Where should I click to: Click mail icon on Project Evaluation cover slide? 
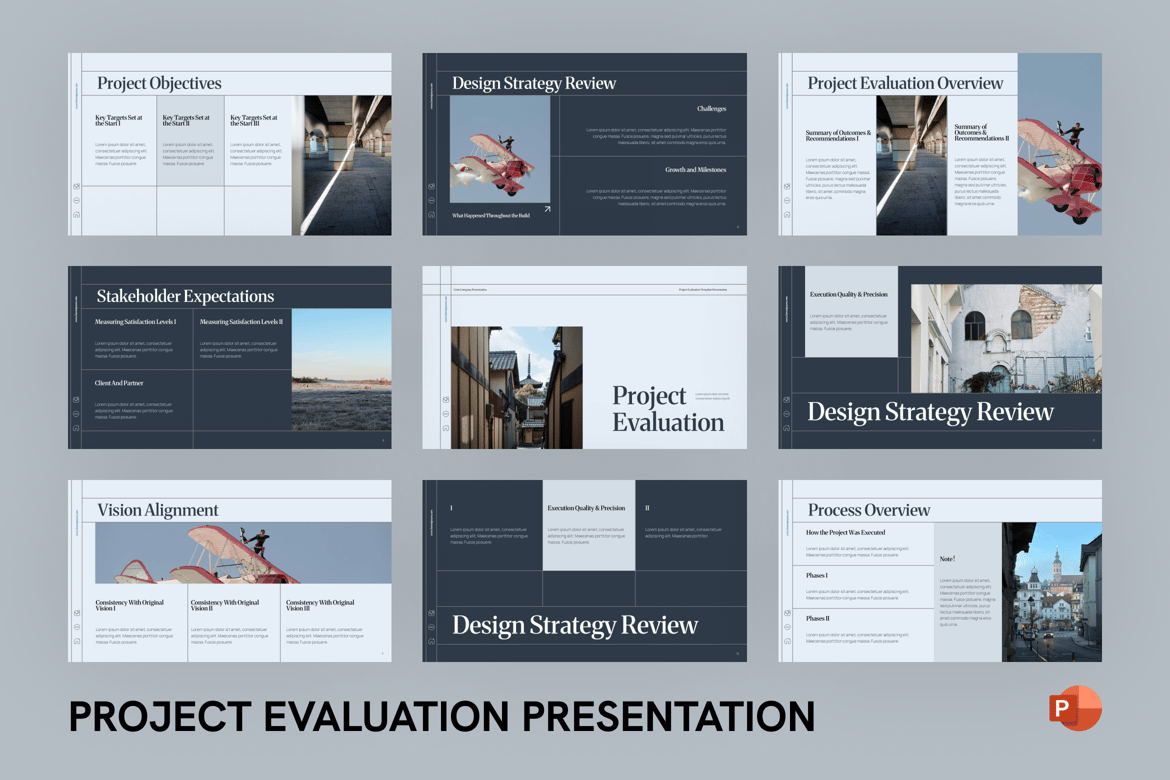click(x=445, y=400)
